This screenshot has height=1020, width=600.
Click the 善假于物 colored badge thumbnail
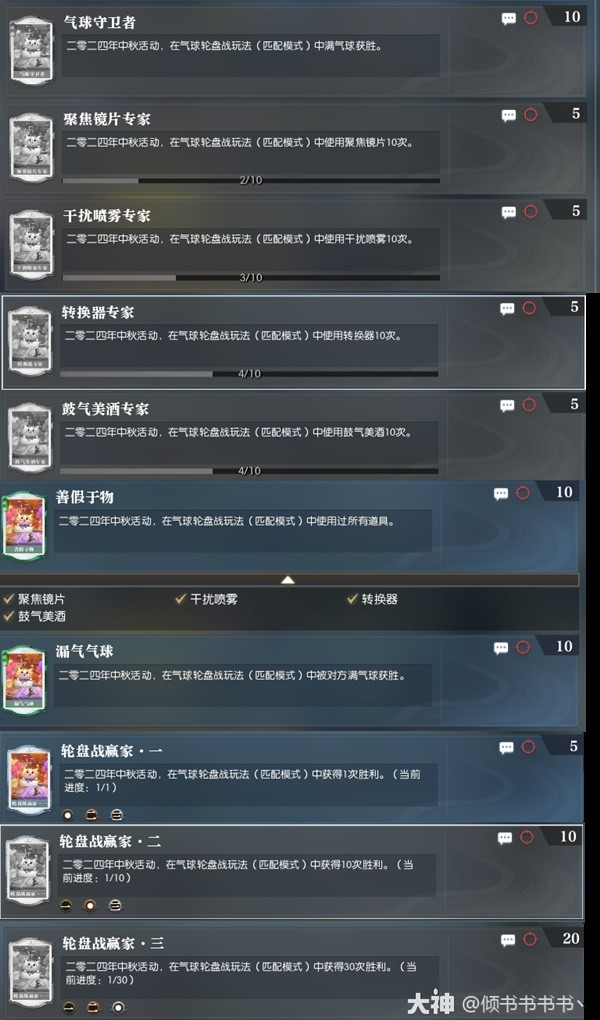pos(25,526)
